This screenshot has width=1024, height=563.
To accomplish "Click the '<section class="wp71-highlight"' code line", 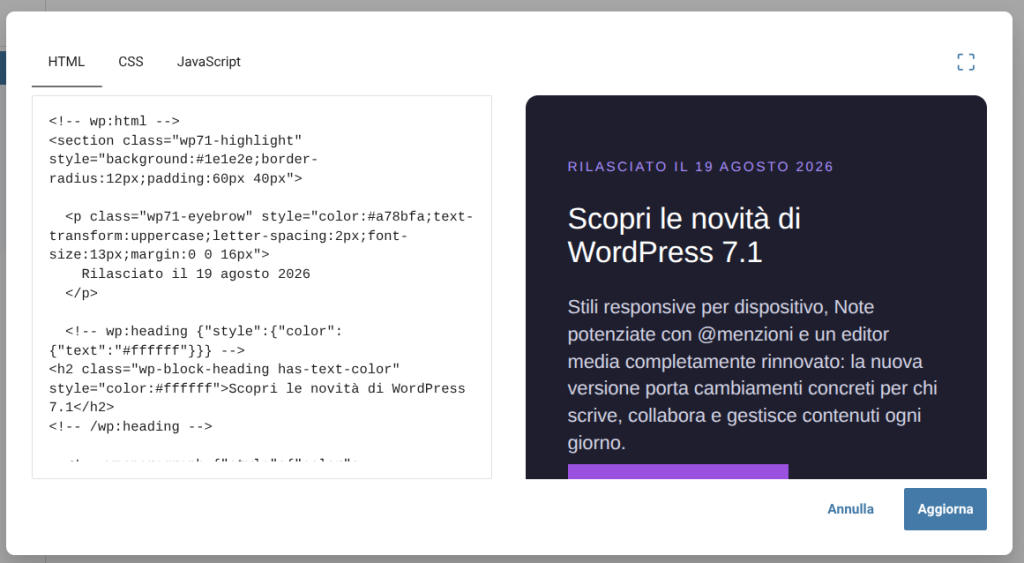I will pyautogui.click(x=175, y=140).
